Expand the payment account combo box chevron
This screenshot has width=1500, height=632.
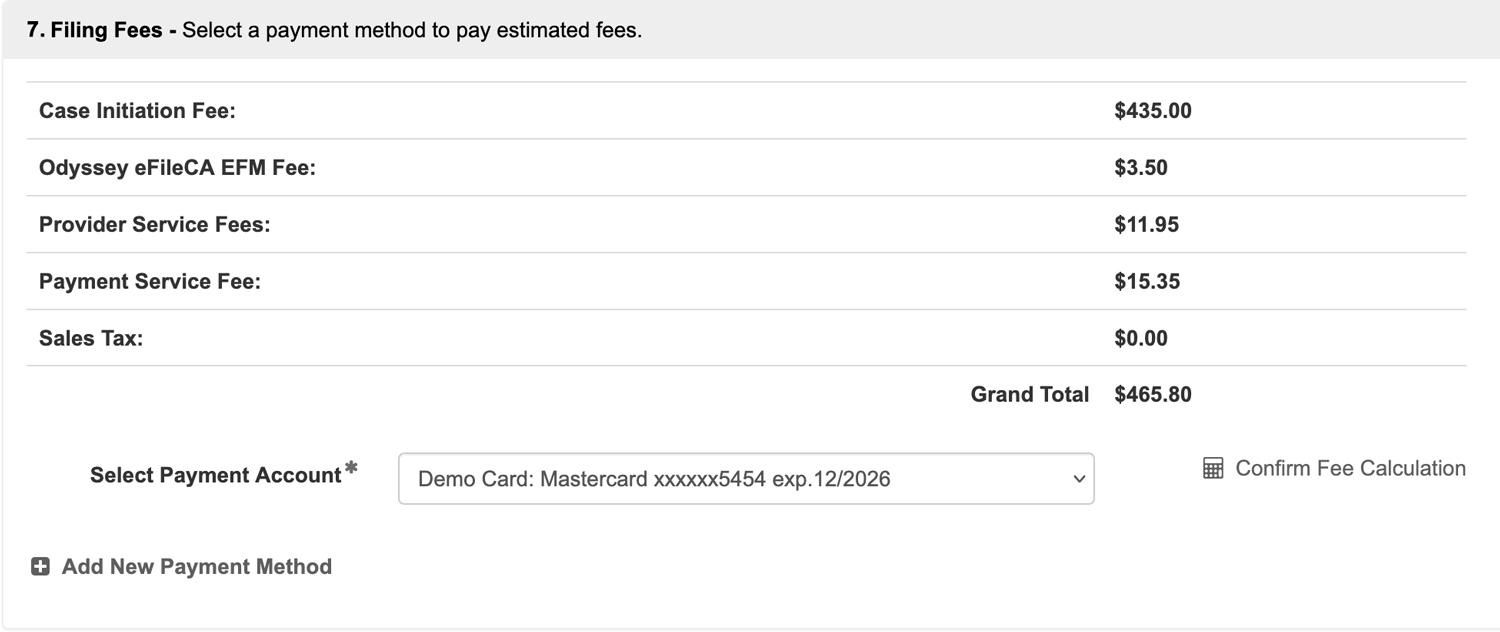(1080, 479)
